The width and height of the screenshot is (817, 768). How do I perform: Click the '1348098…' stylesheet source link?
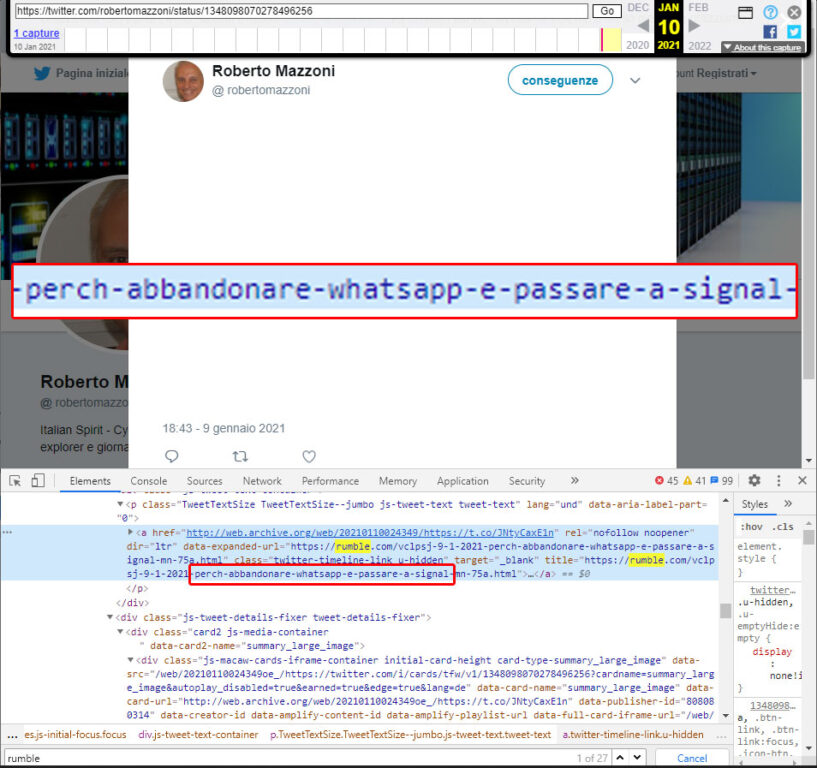(x=773, y=705)
